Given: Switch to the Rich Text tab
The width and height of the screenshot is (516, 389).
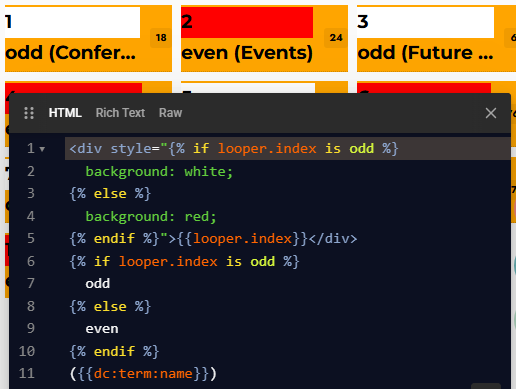Looking at the screenshot, I should 120,113.
